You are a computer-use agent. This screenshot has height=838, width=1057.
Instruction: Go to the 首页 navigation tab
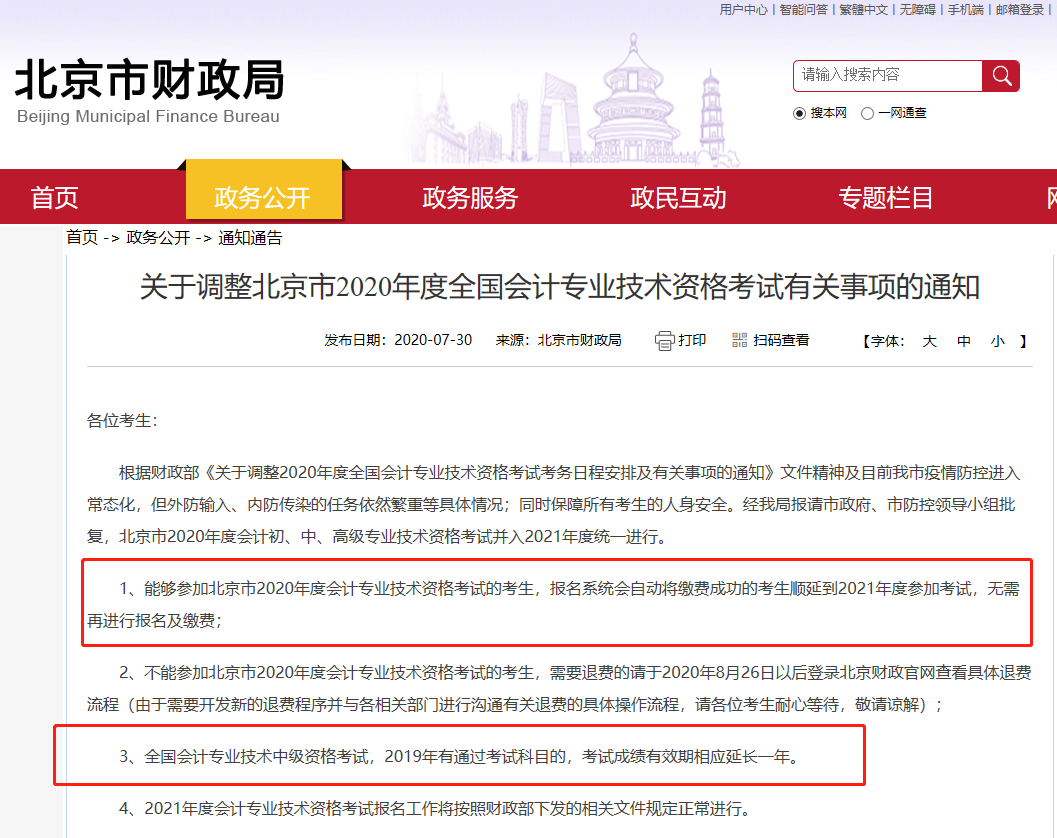coord(53,197)
